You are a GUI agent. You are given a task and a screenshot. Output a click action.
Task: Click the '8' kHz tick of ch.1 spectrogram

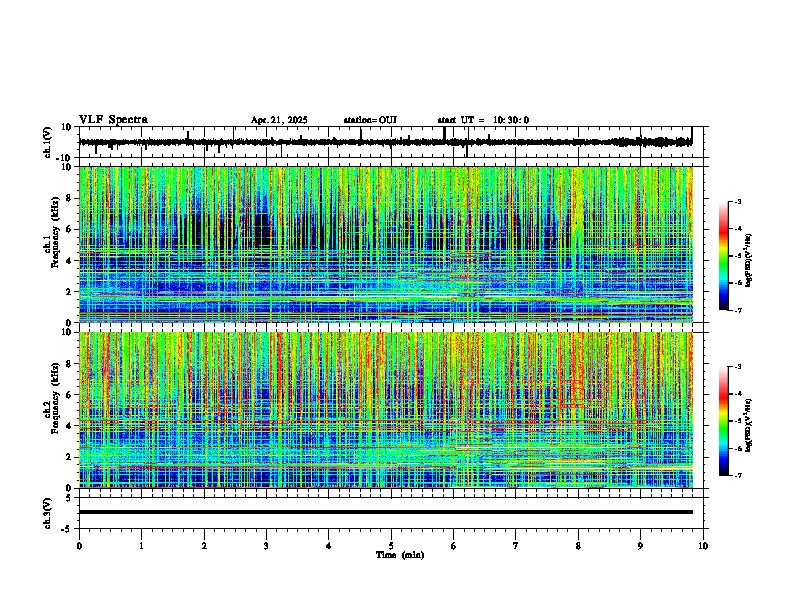(70, 198)
